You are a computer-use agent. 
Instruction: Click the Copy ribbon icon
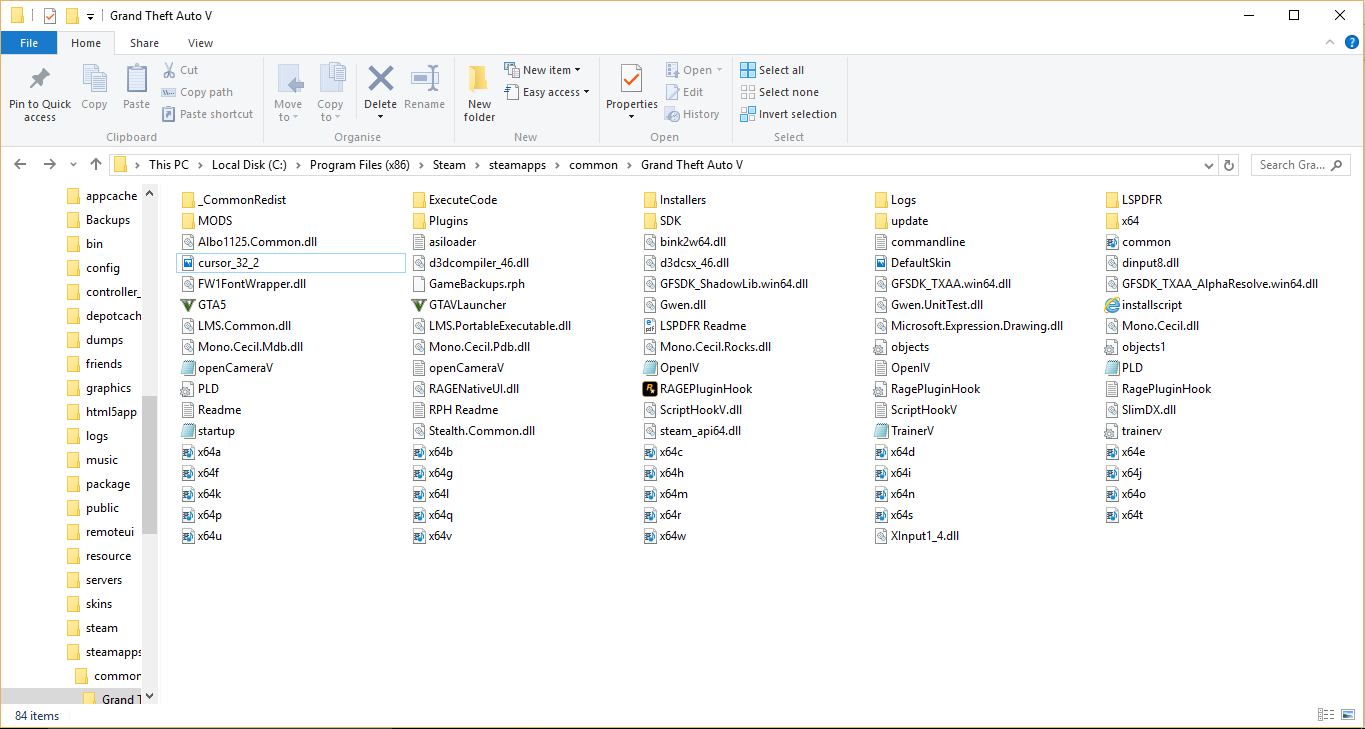point(94,78)
